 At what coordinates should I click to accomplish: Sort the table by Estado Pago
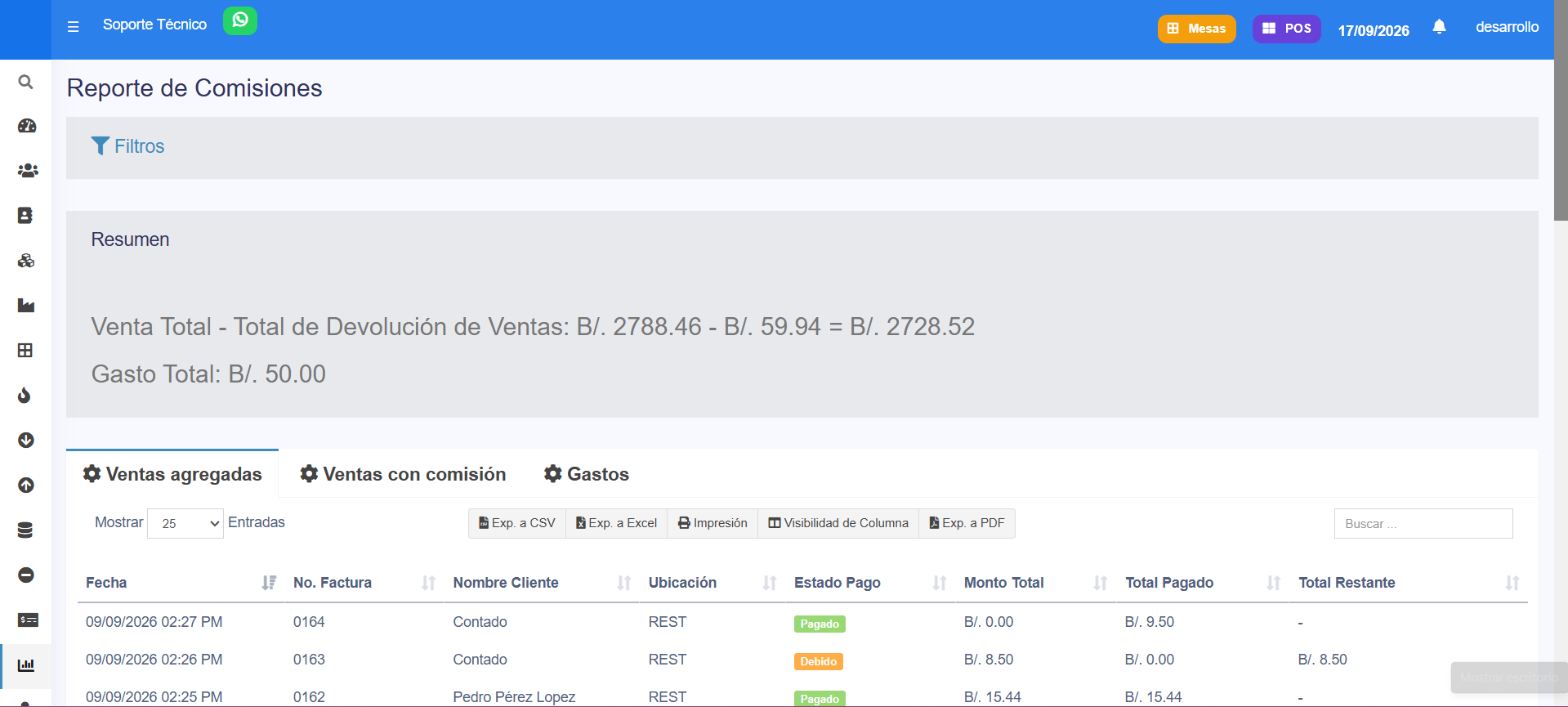pos(870,583)
